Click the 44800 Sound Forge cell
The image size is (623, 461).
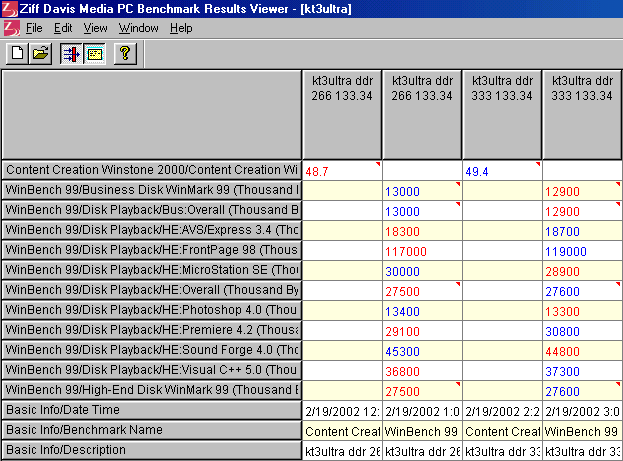coord(582,351)
